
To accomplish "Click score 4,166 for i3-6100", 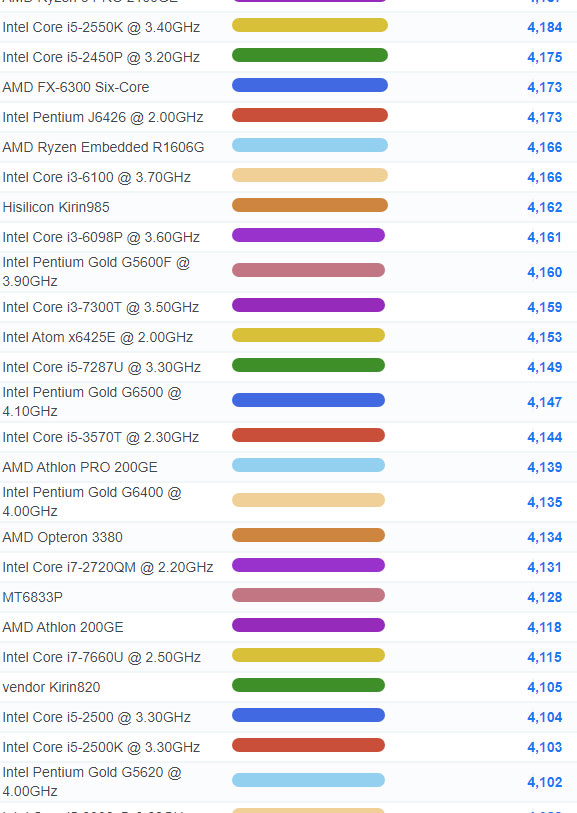I will [544, 178].
